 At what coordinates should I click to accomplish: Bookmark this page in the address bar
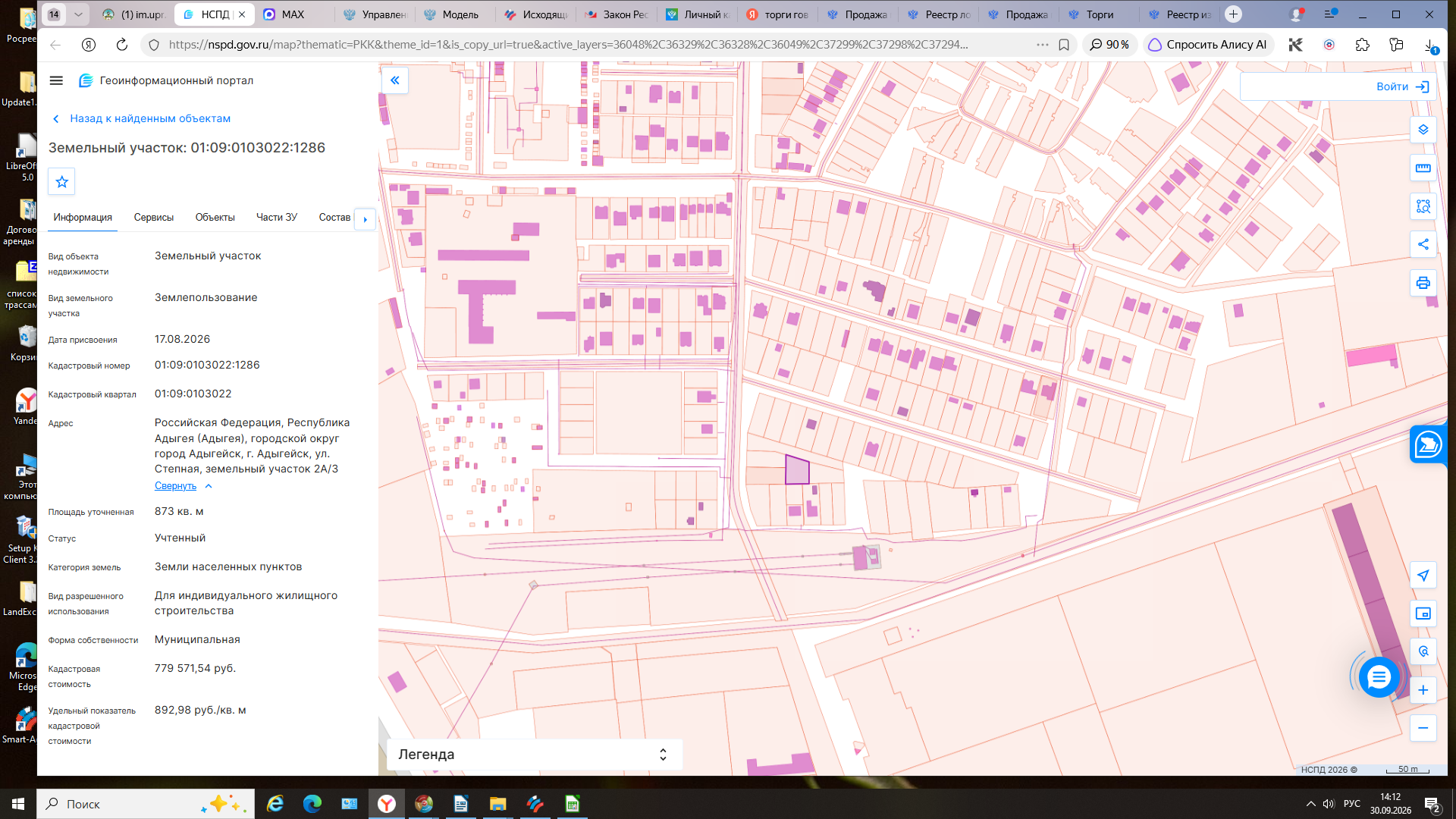click(x=1064, y=45)
